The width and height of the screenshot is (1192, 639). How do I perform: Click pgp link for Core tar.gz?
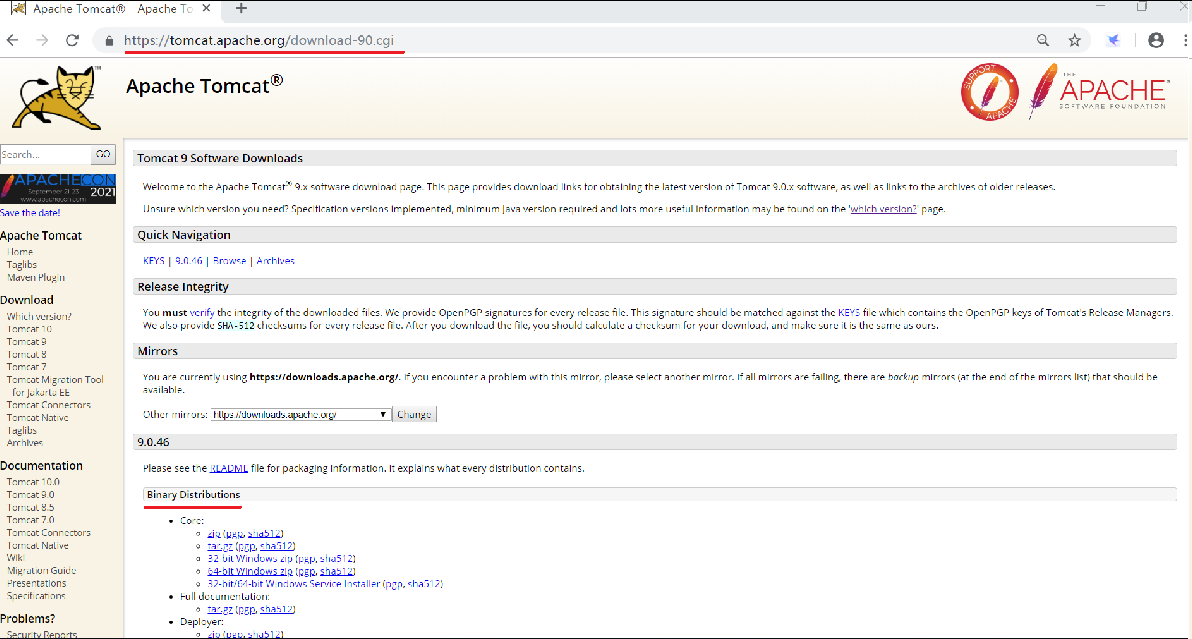pos(246,546)
